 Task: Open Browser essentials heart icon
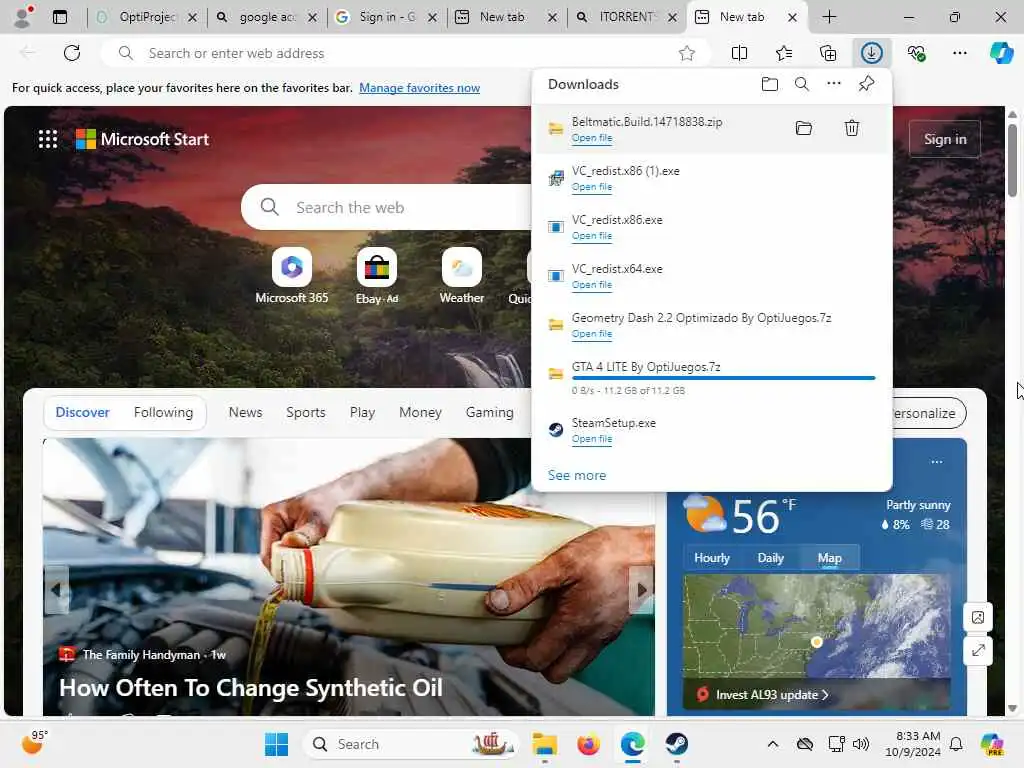pos(916,53)
